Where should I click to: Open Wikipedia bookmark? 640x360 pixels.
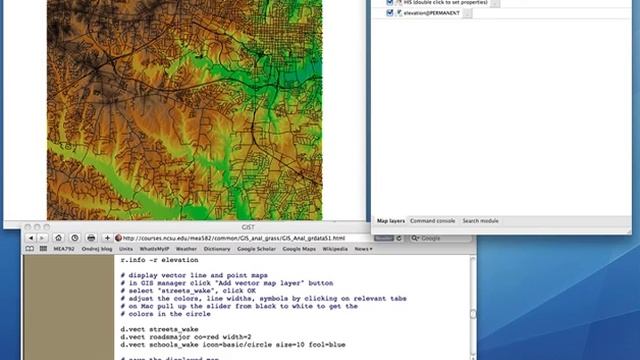[335, 249]
